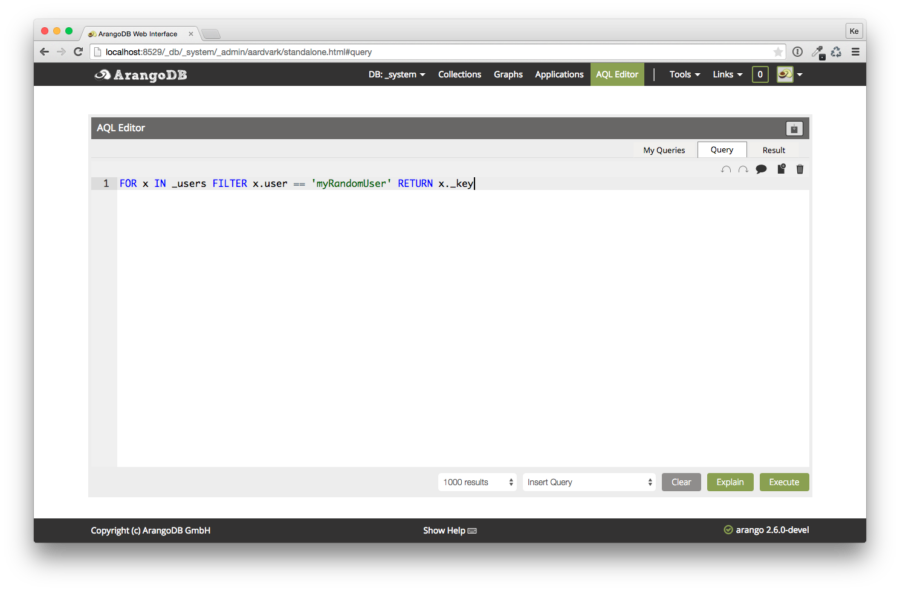The height and width of the screenshot is (591, 900).
Task: Click the _users collection name in query
Action: (189, 184)
